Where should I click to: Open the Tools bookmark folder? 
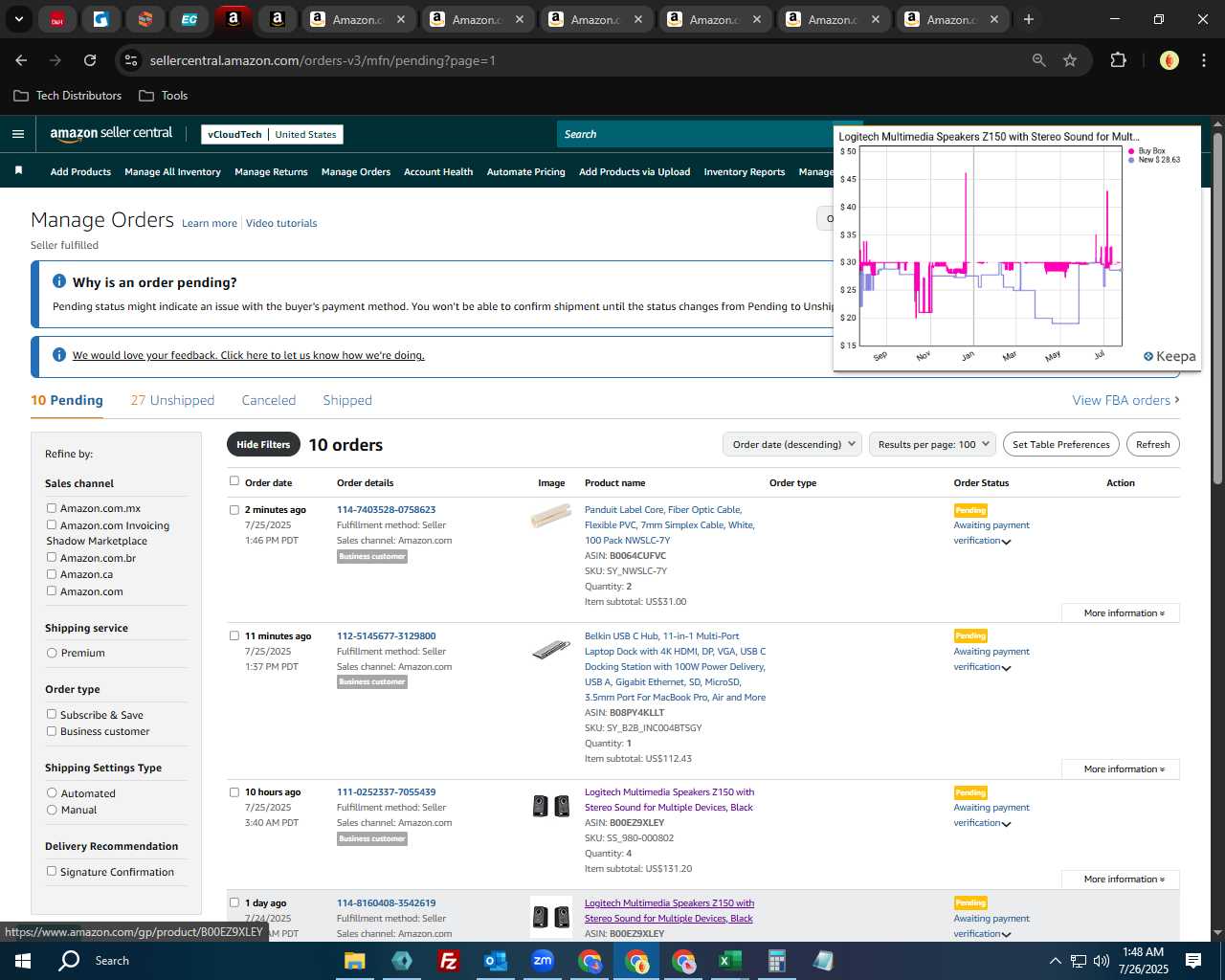(164, 96)
